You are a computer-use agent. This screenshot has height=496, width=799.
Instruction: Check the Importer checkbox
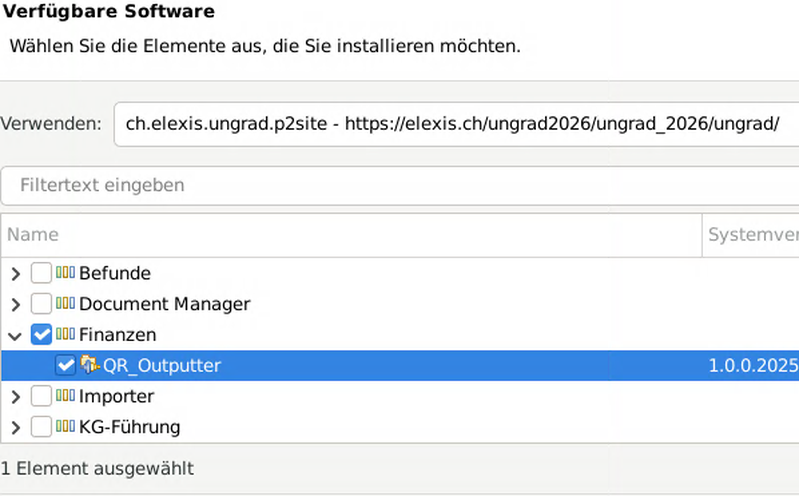[x=41, y=397]
